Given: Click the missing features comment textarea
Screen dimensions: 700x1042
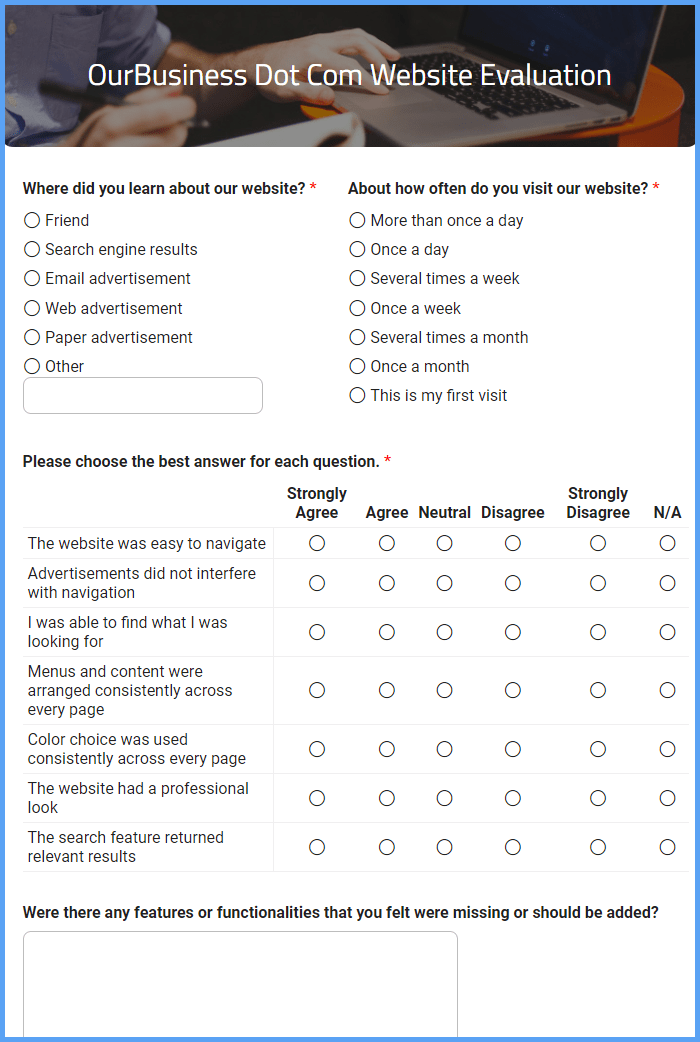Looking at the screenshot, I should click(240, 985).
